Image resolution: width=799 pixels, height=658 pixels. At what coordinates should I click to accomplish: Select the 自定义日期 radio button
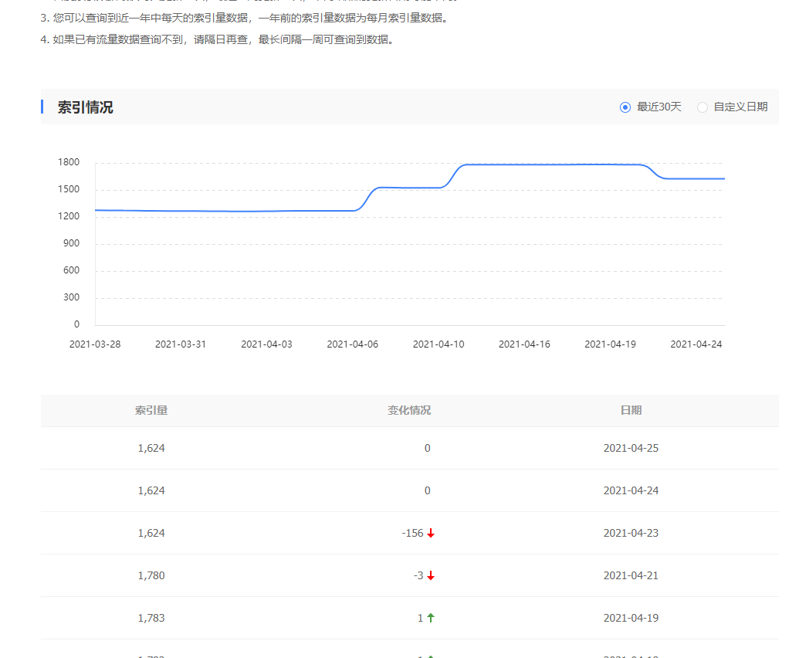pos(703,107)
